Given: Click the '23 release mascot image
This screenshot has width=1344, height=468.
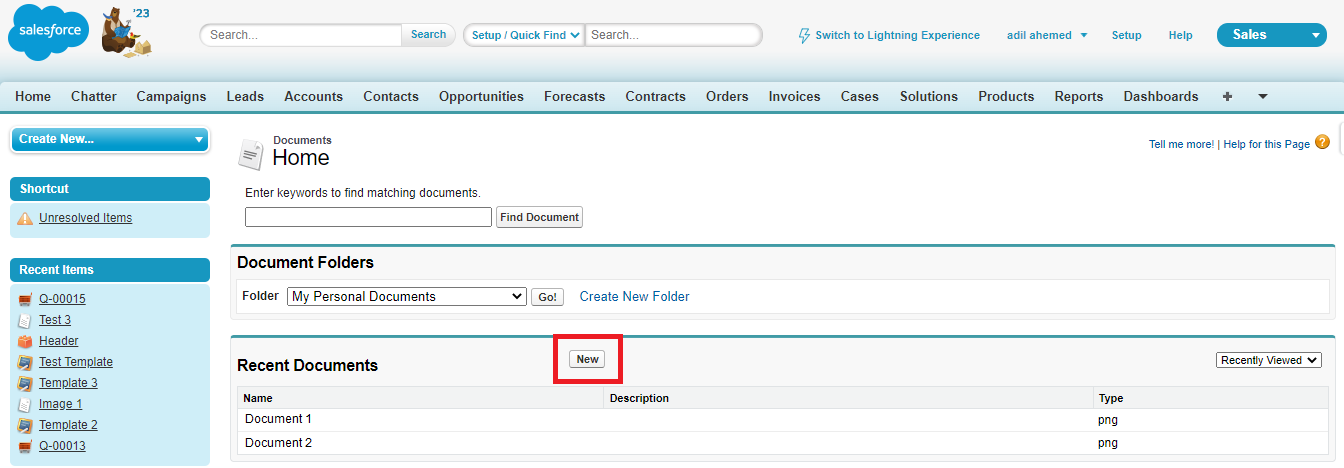Looking at the screenshot, I should [x=127, y=31].
